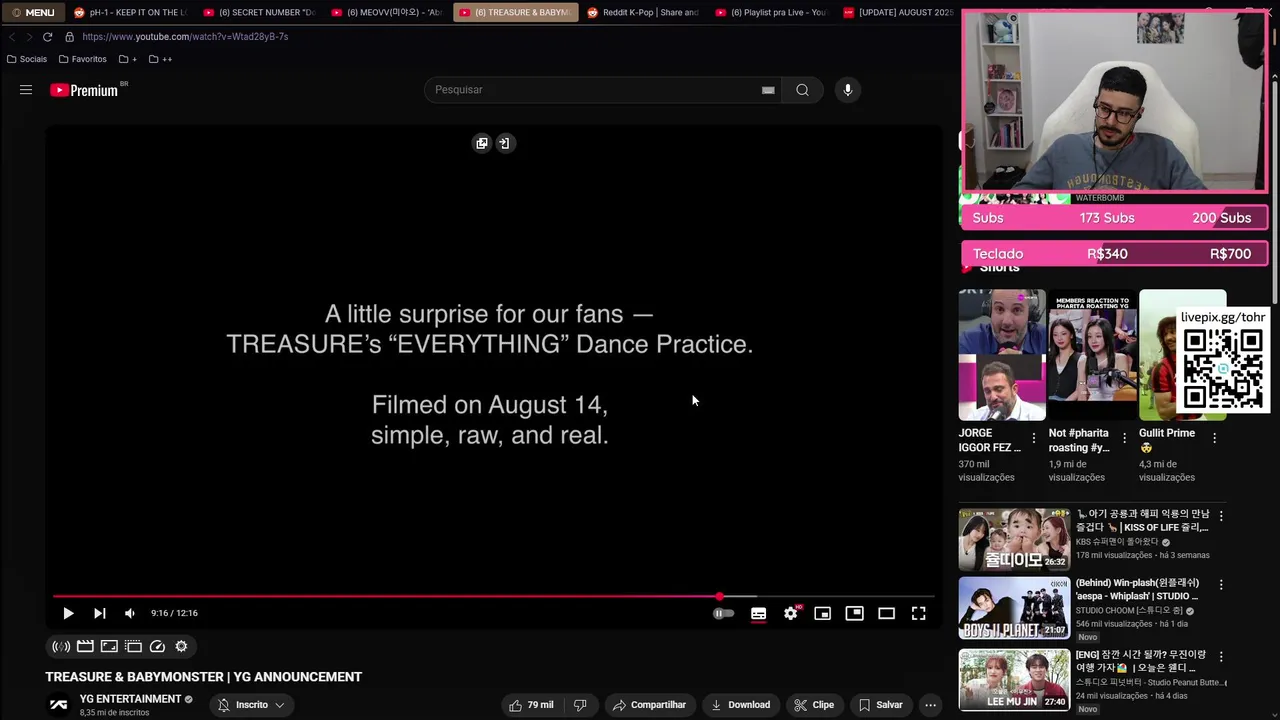Switch to the SECRET NUMBER tab

pos(258,12)
